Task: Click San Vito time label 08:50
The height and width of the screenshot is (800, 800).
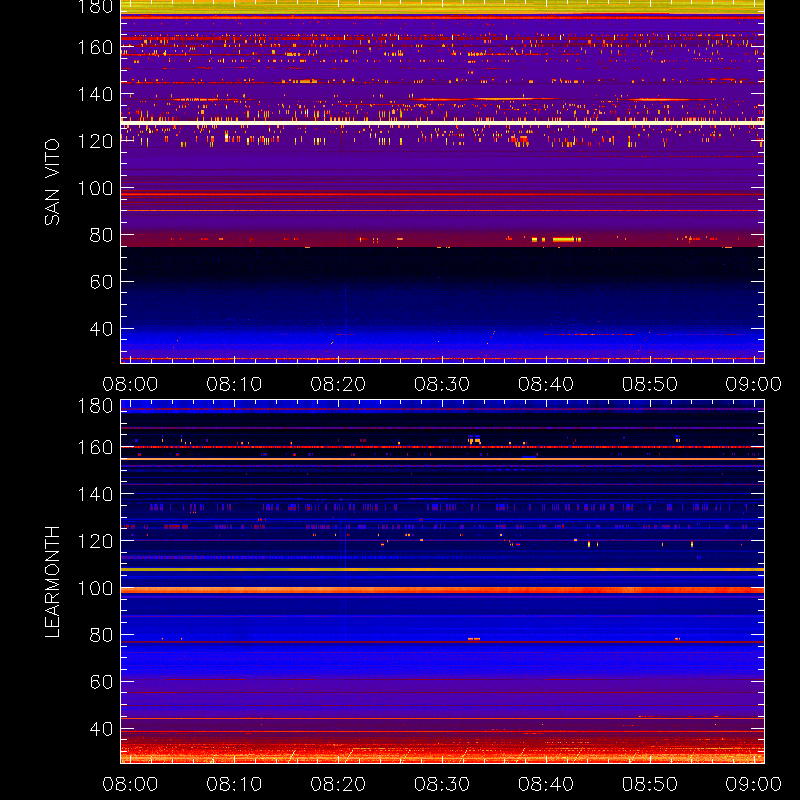Action: point(649,384)
